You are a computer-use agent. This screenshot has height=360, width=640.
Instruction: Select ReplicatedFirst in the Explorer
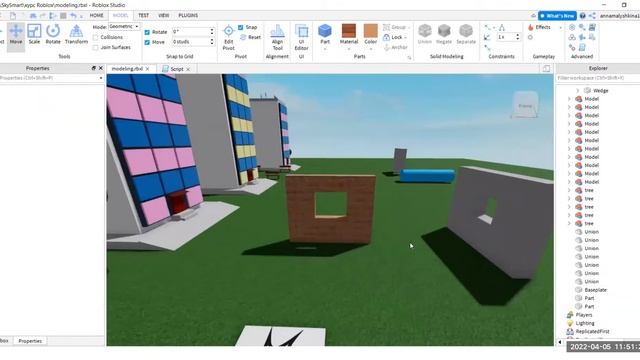[592, 331]
